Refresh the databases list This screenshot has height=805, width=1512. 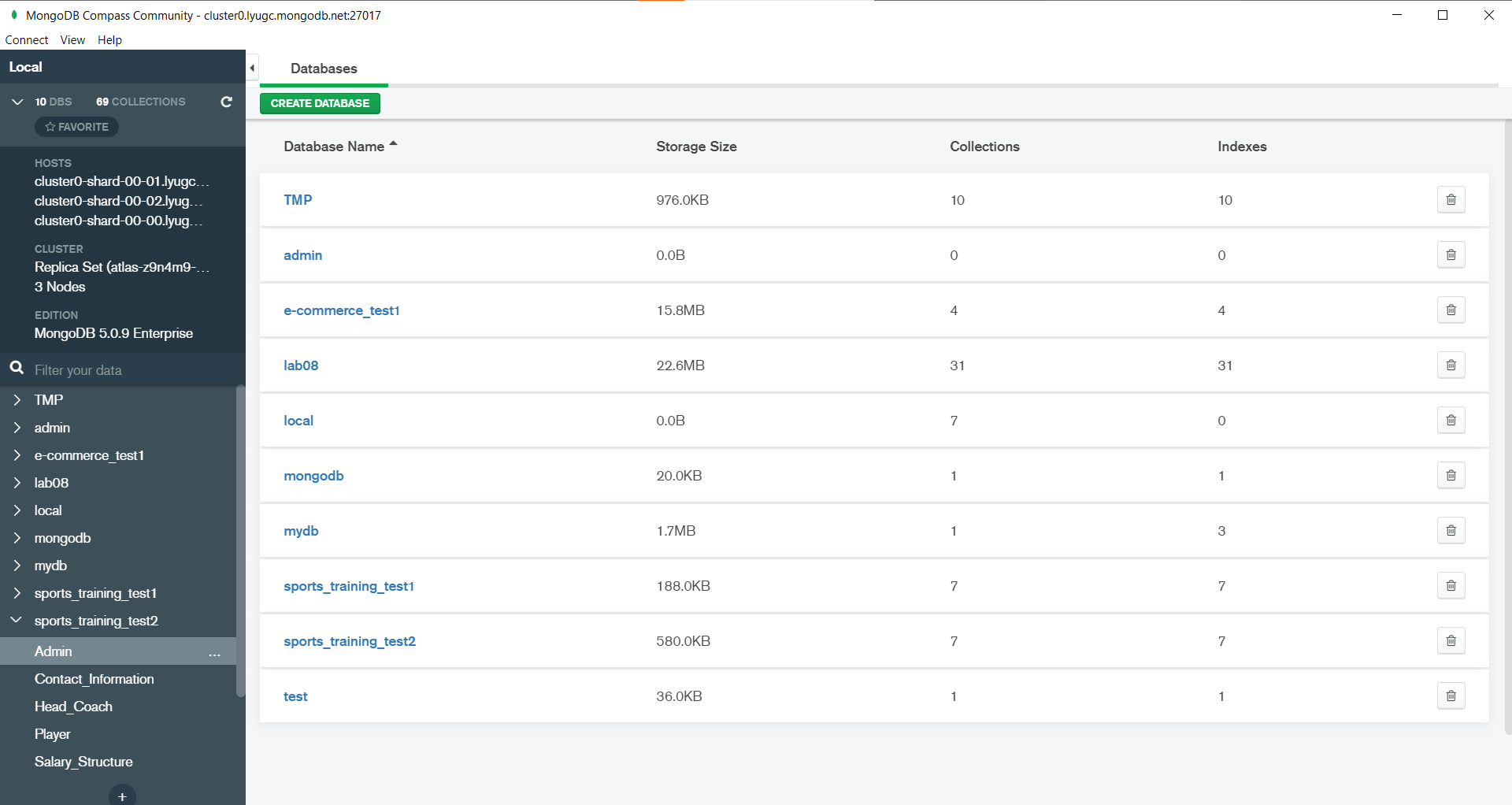point(226,102)
